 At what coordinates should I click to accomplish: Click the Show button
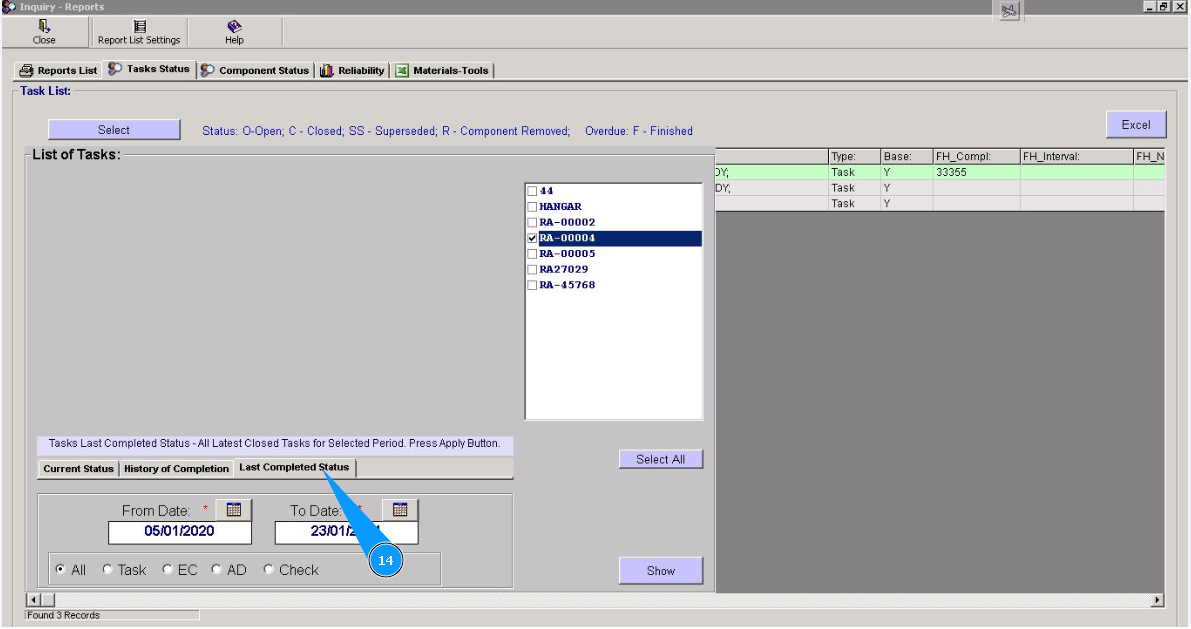(x=660, y=571)
